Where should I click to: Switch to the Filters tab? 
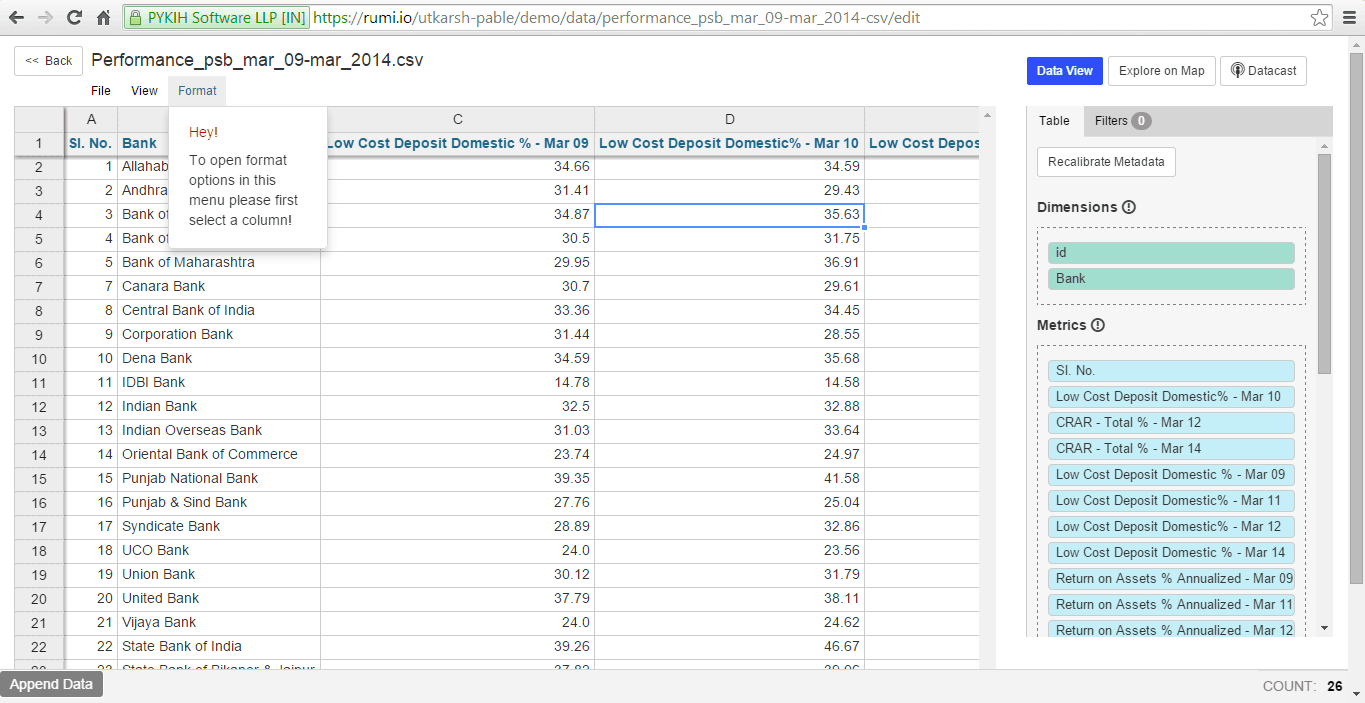1122,121
